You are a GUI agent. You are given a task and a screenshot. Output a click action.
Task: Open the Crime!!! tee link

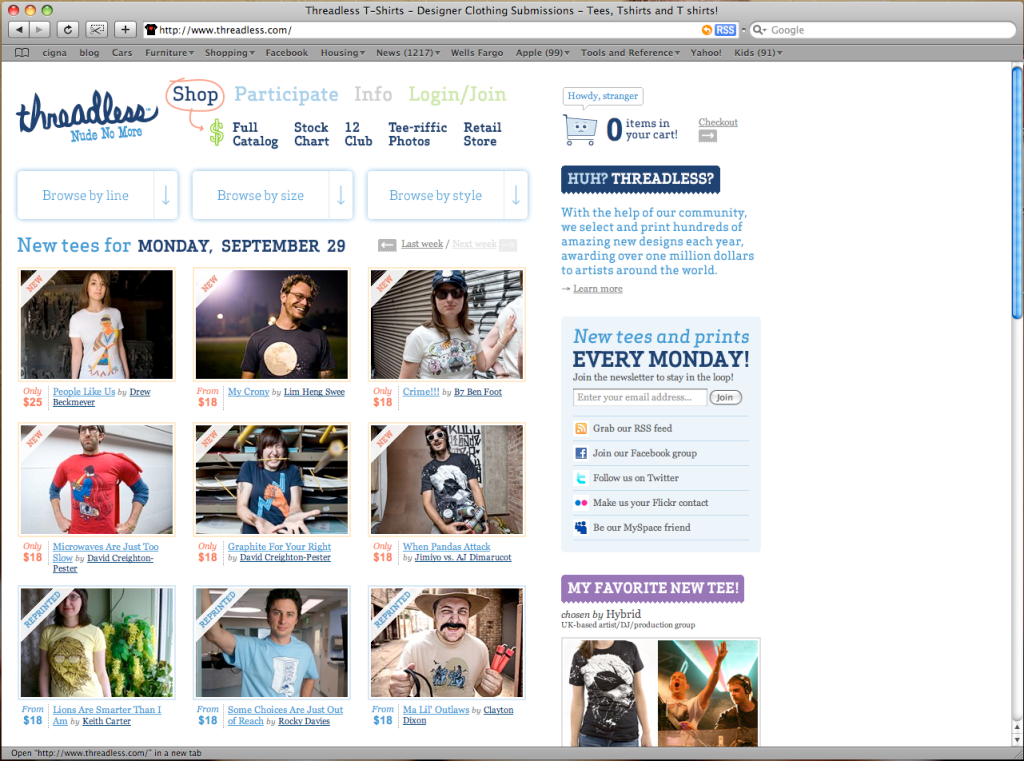click(421, 392)
